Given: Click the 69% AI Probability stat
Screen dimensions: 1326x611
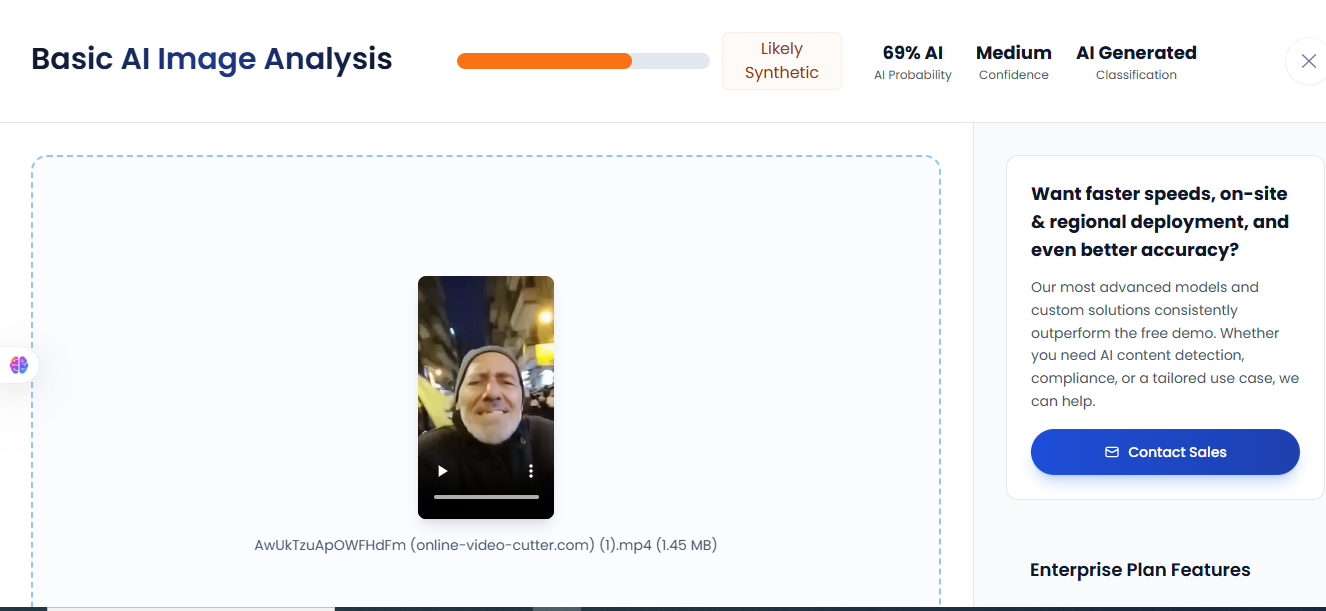Looking at the screenshot, I should point(912,62).
